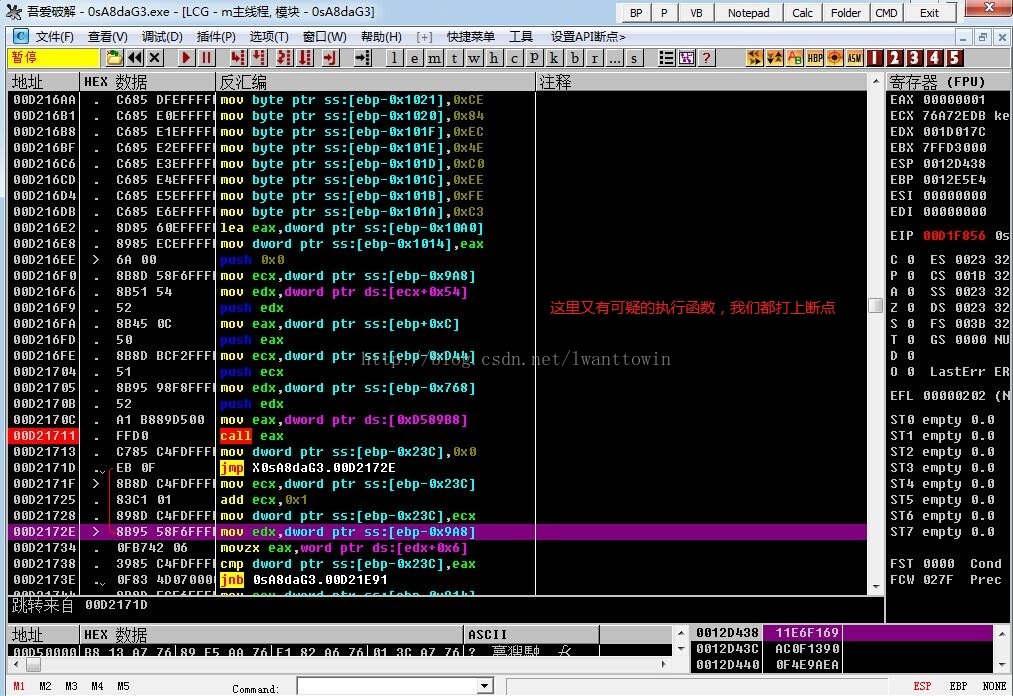
Task: Open threads window with the t button
Action: tap(454, 58)
